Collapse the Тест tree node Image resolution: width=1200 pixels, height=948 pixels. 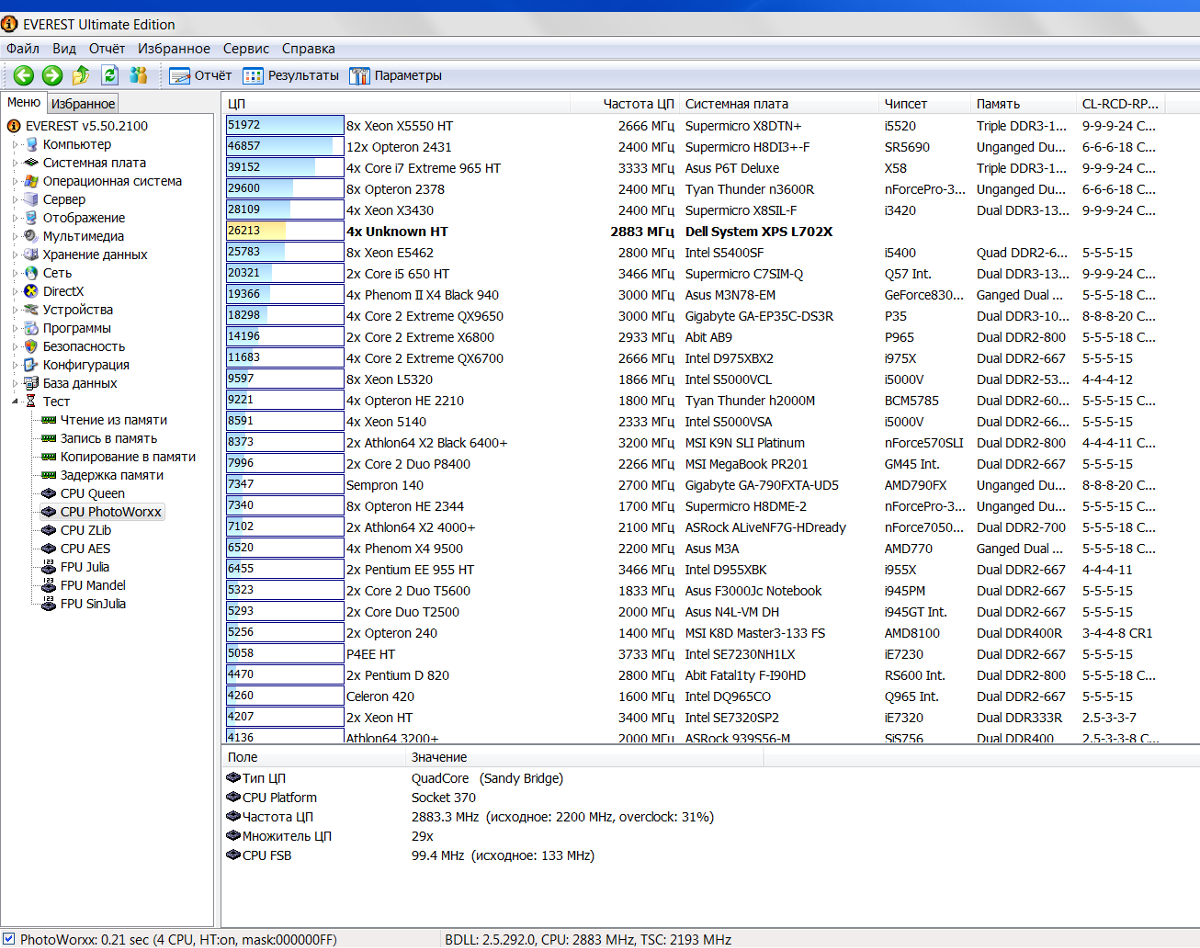coord(15,402)
